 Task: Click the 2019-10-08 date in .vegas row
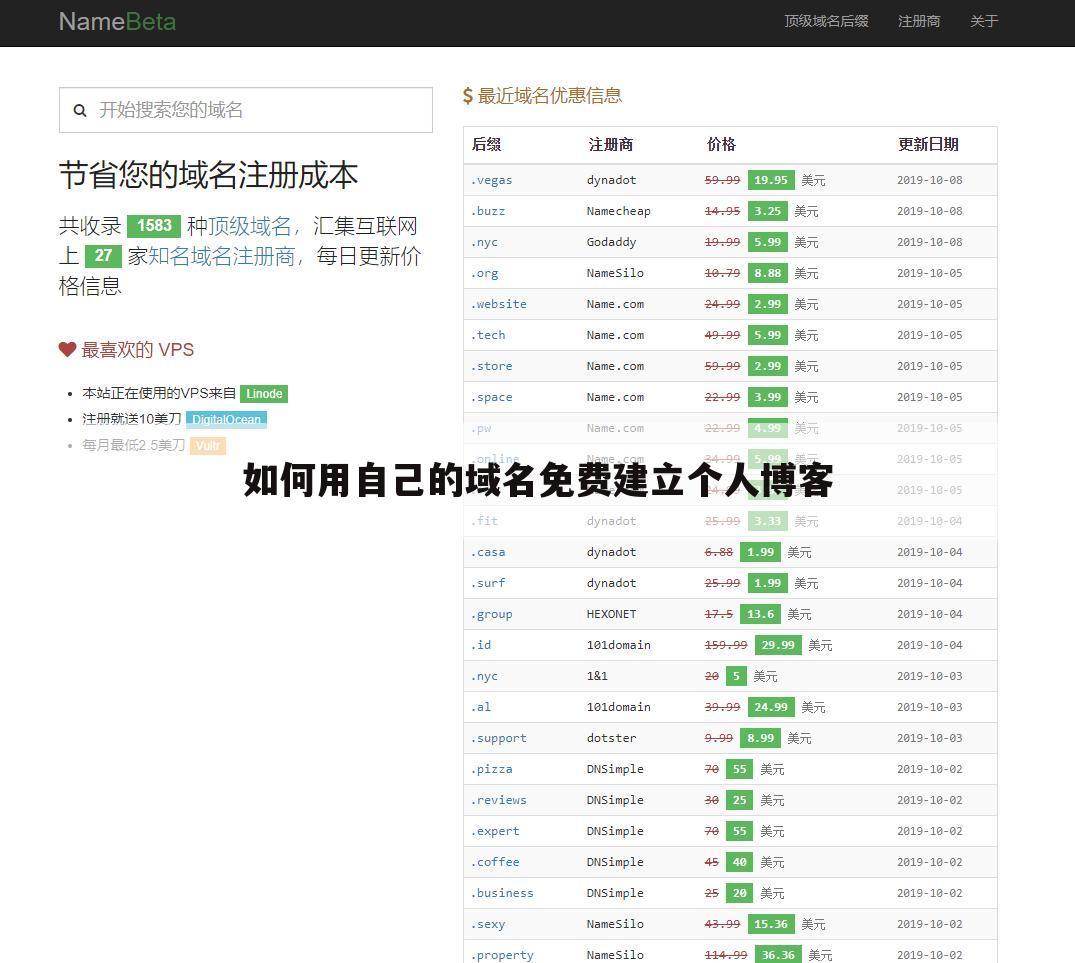click(x=930, y=180)
